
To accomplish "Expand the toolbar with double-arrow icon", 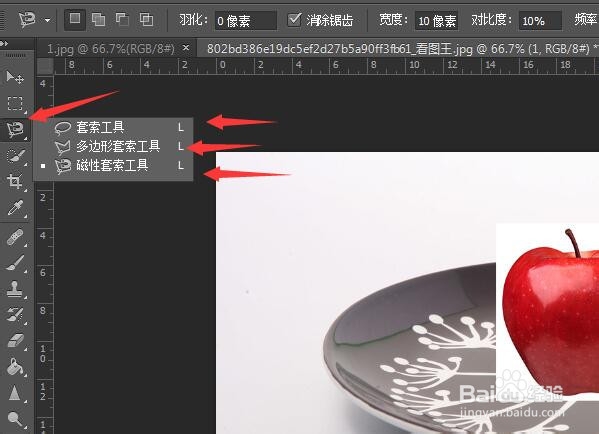I will [4, 43].
